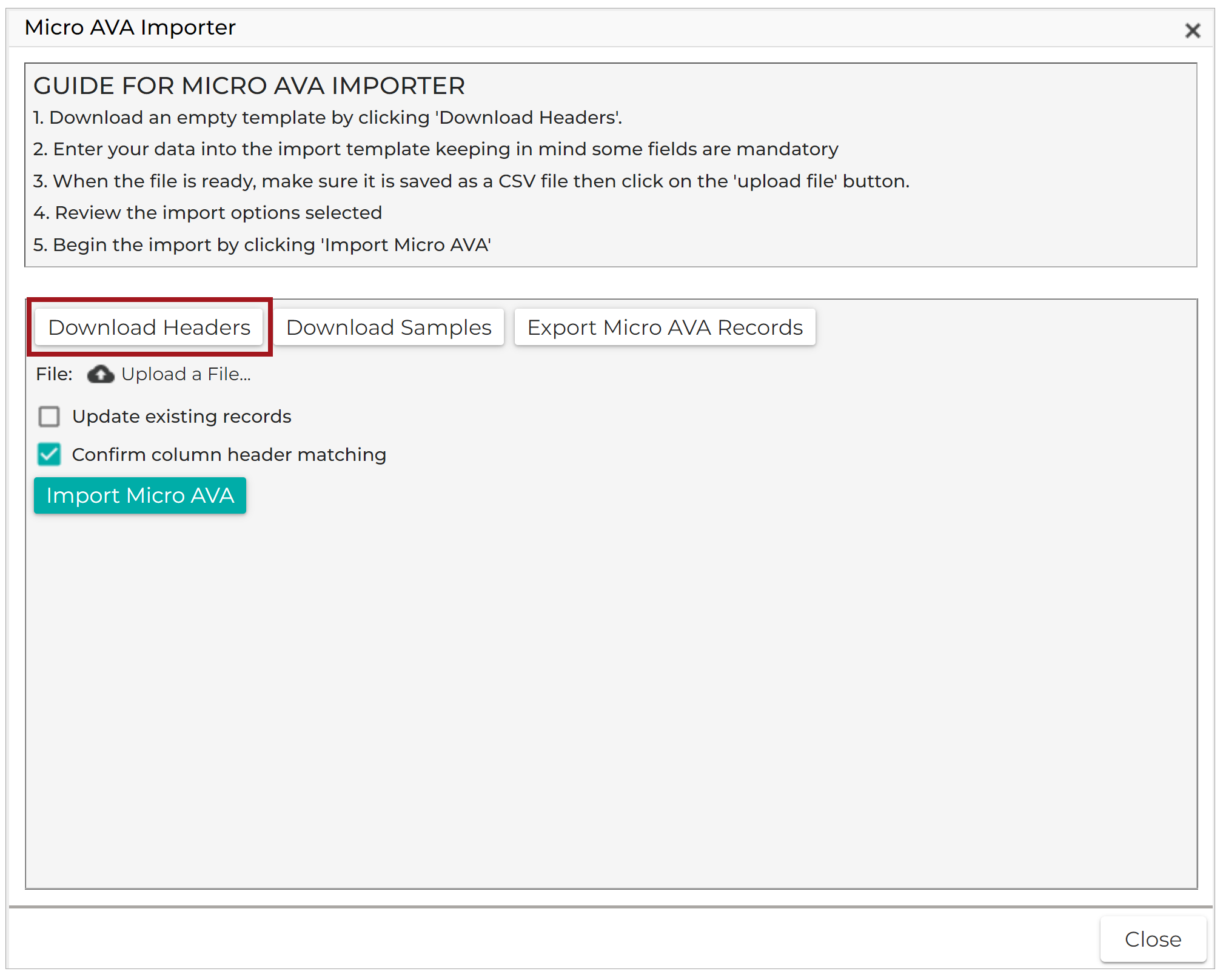Image resolution: width=1223 pixels, height=980 pixels.
Task: Close the dialog with the X icon
Action: tap(1192, 30)
